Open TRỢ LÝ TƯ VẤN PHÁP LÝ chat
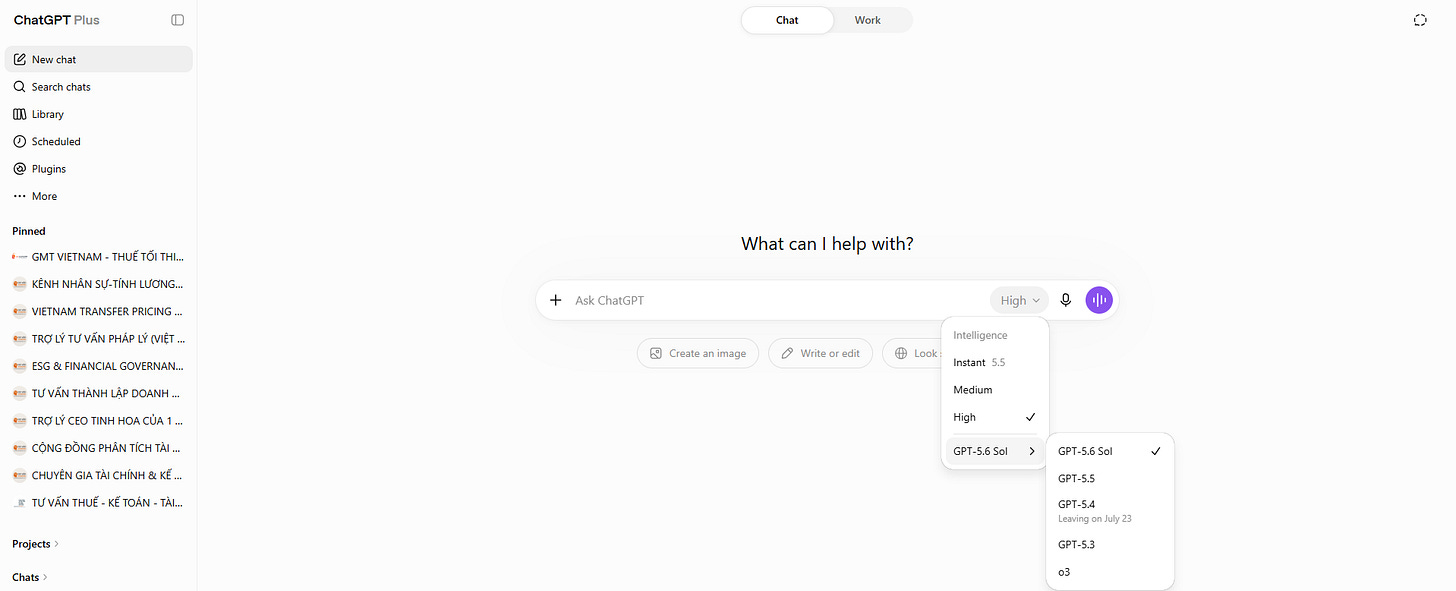Screen dimensions: 1456x591 (x=98, y=339)
